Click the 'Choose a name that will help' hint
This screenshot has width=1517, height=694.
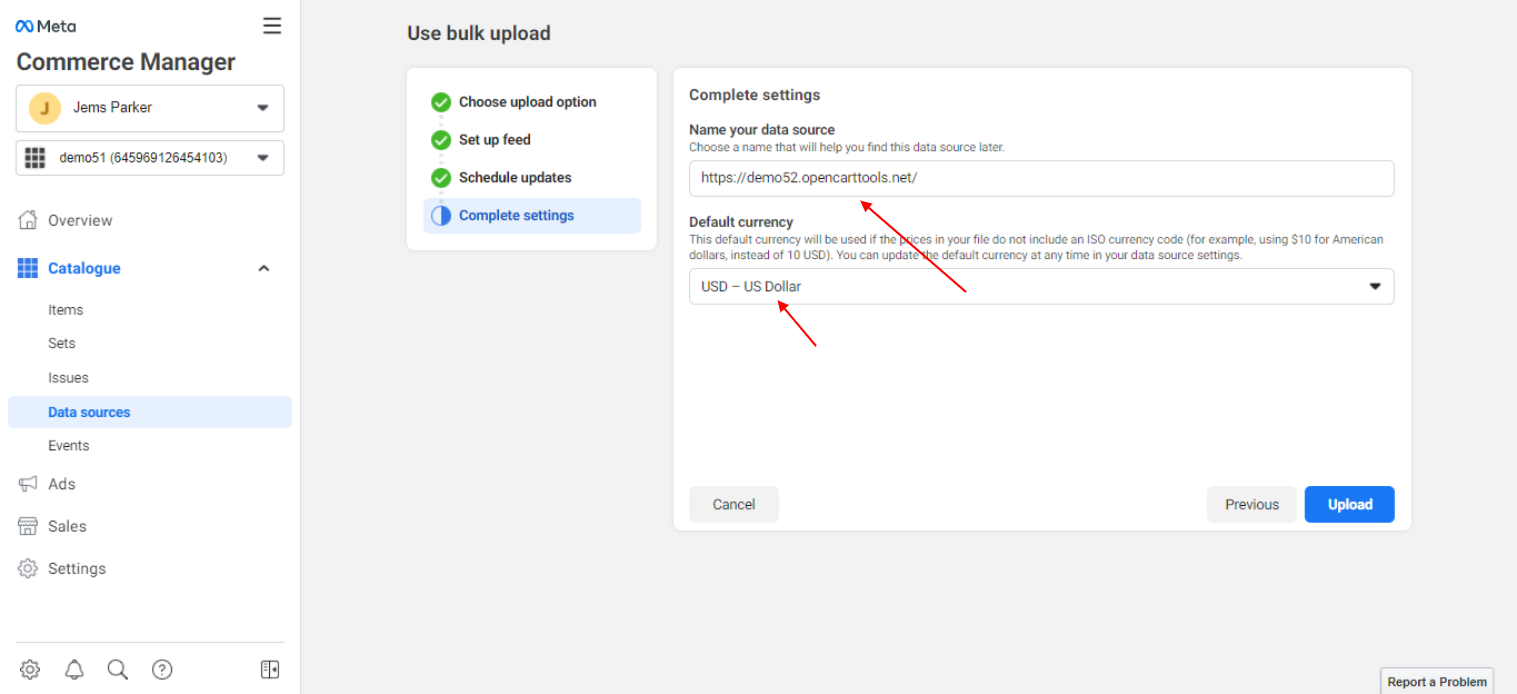click(847, 147)
